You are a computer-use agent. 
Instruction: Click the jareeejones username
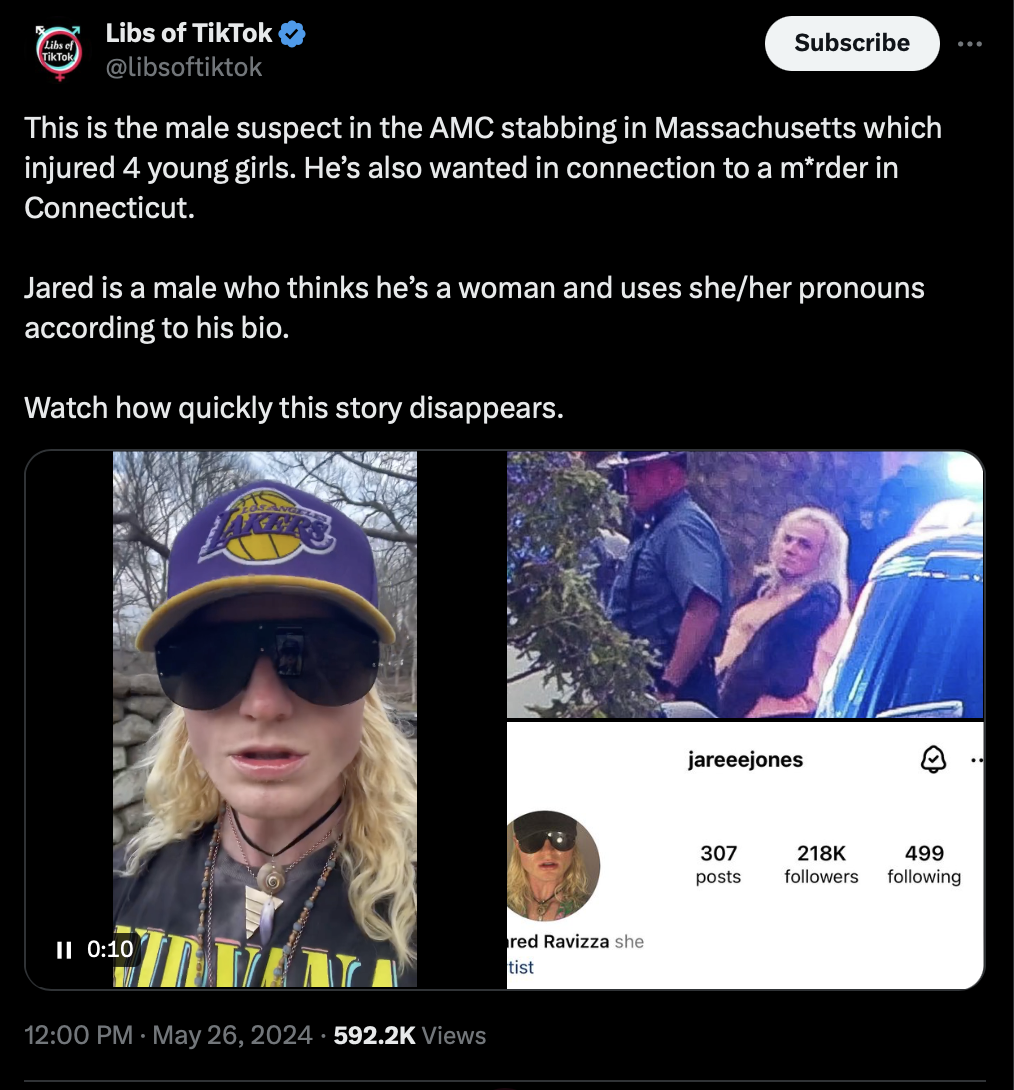(x=745, y=760)
